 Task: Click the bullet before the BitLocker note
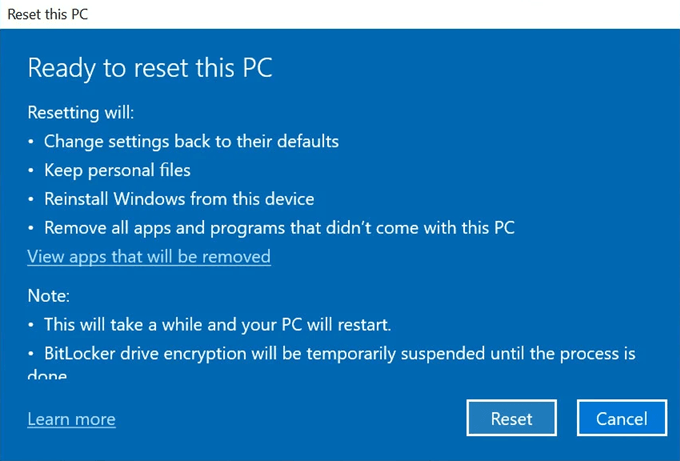(31, 355)
